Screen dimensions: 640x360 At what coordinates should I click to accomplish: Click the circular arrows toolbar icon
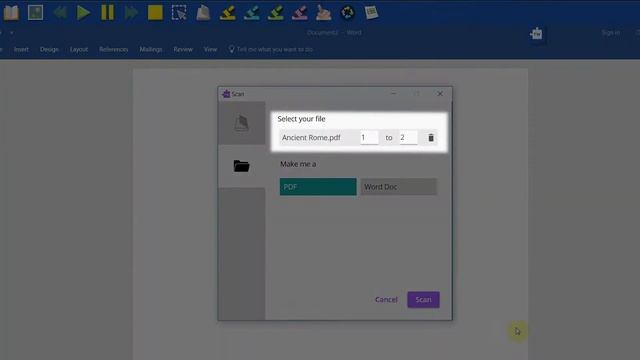(347, 13)
